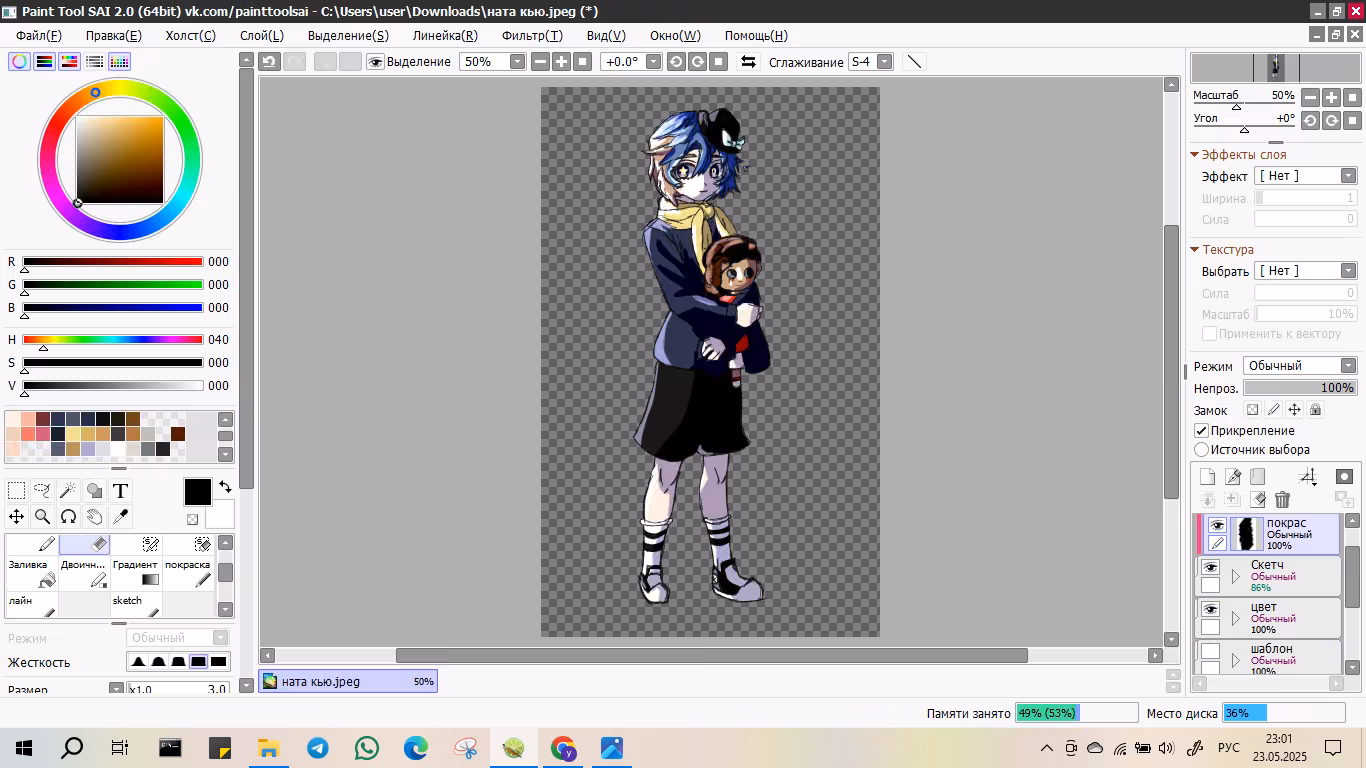Click the undo arrow in the toolbar
This screenshot has height=768, width=1366.
coord(269,62)
